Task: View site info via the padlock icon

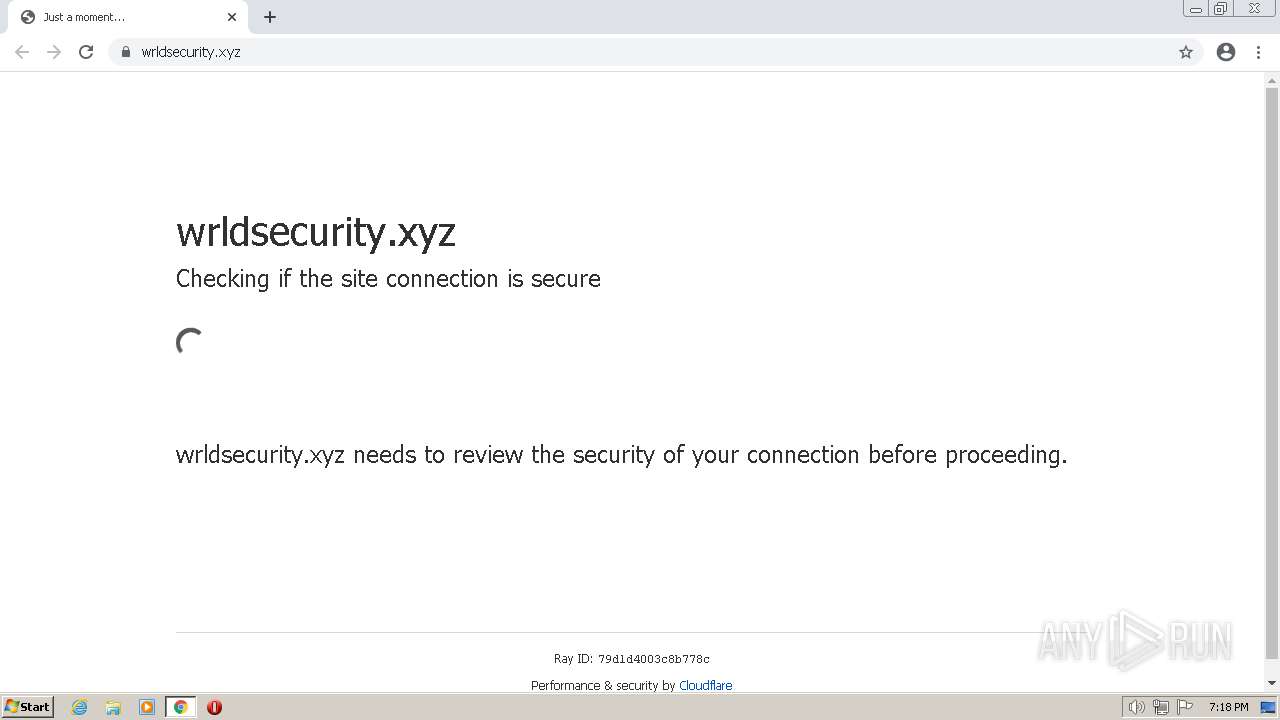Action: 126,52
